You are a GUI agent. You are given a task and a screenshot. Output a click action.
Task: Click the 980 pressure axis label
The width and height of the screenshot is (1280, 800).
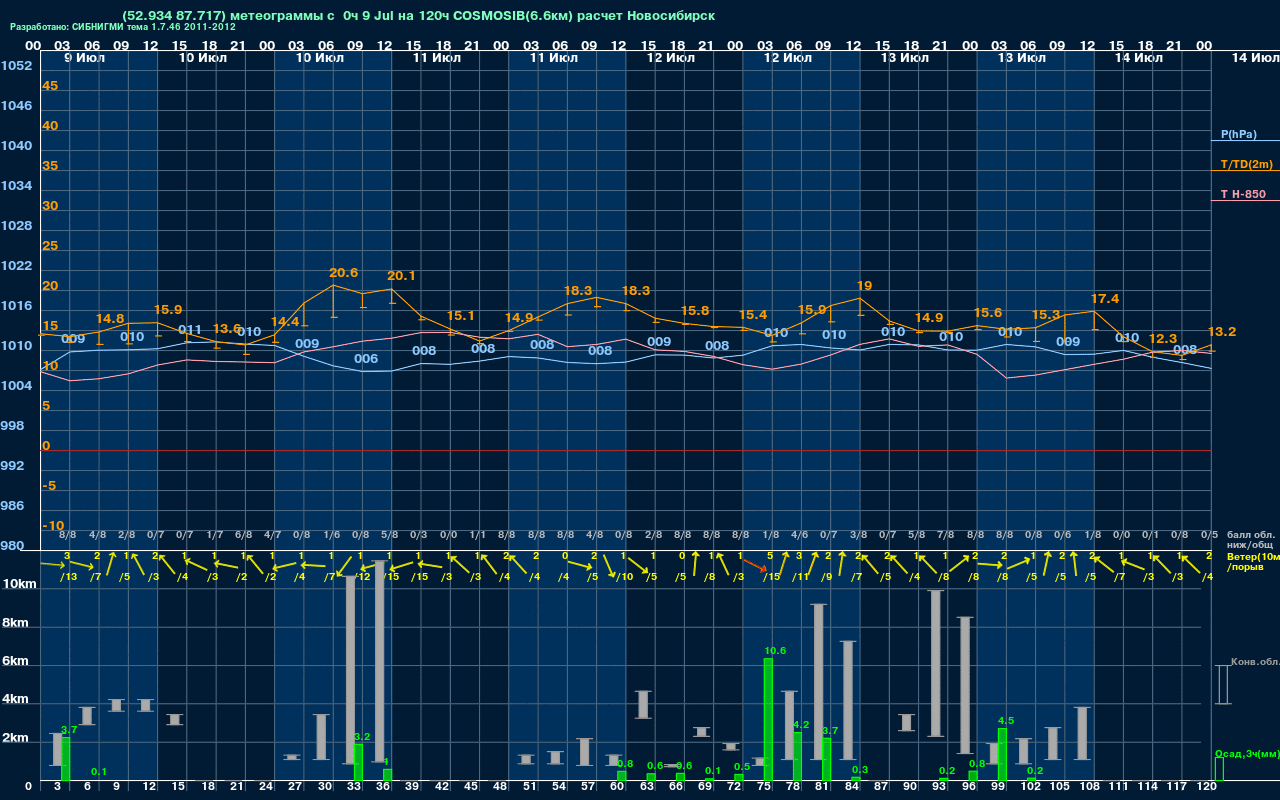pos(12,546)
